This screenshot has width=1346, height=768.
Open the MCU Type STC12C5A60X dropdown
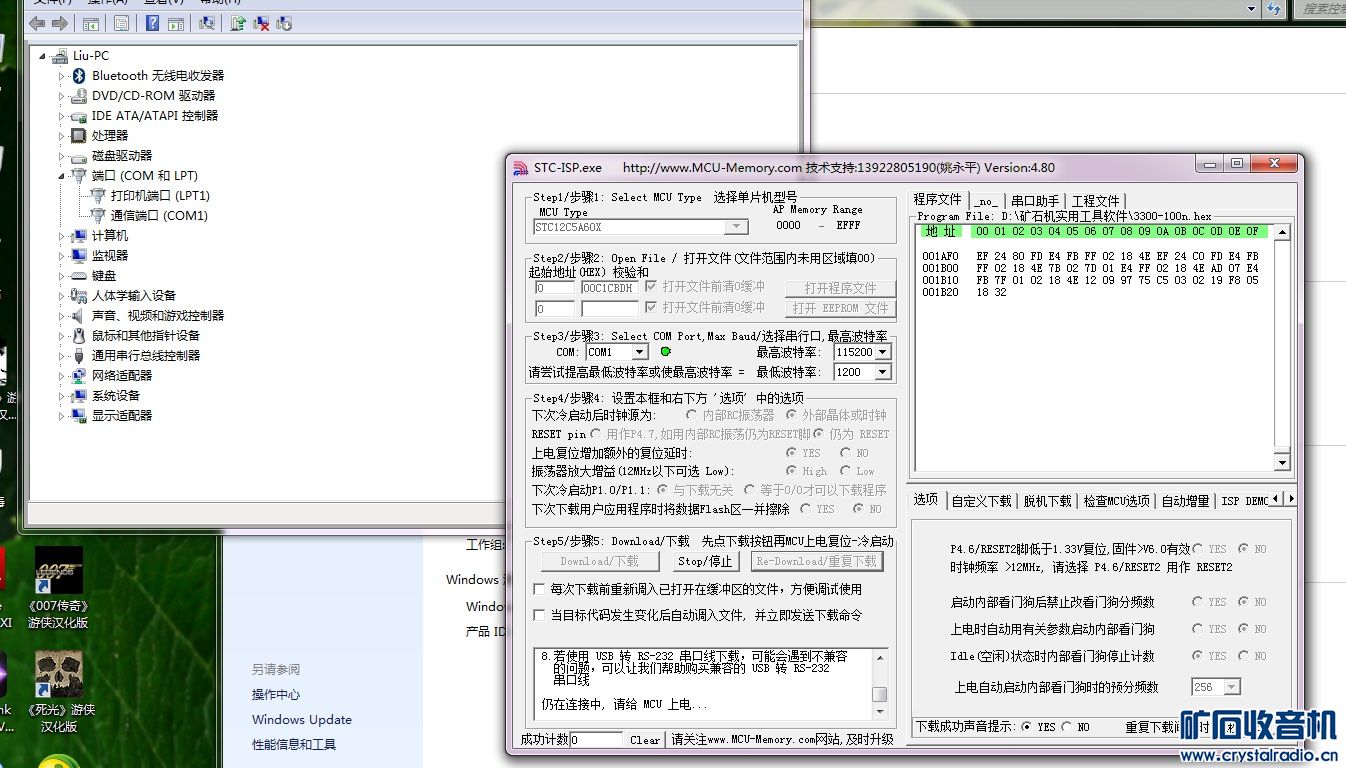click(738, 227)
